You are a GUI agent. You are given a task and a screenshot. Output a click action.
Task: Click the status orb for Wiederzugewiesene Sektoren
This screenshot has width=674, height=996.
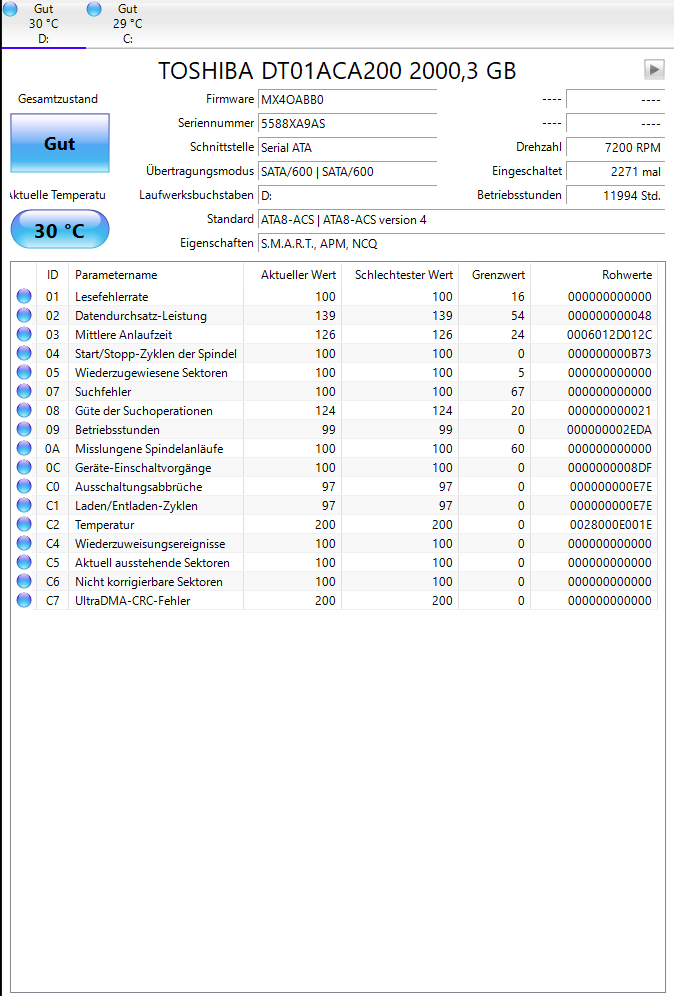tap(24, 372)
